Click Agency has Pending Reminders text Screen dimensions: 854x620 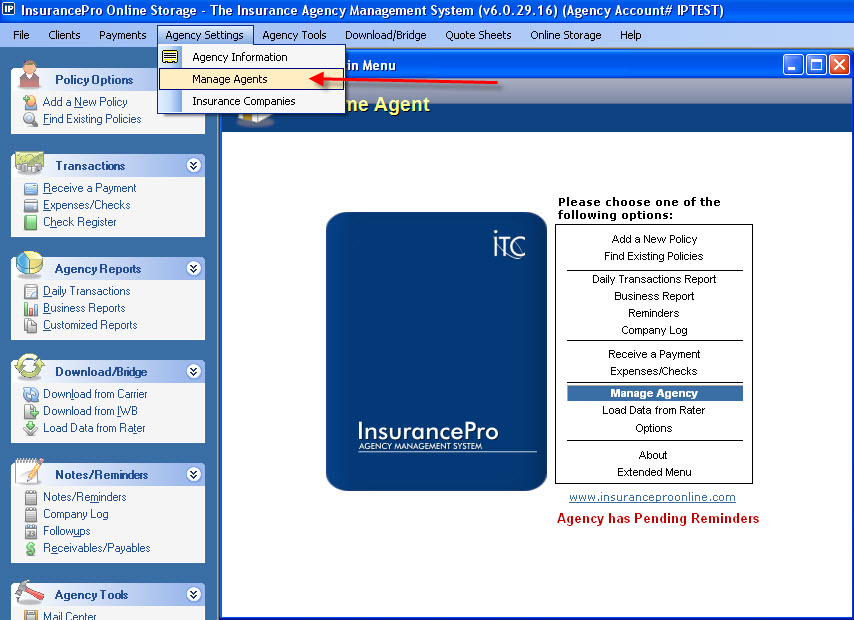coord(658,518)
